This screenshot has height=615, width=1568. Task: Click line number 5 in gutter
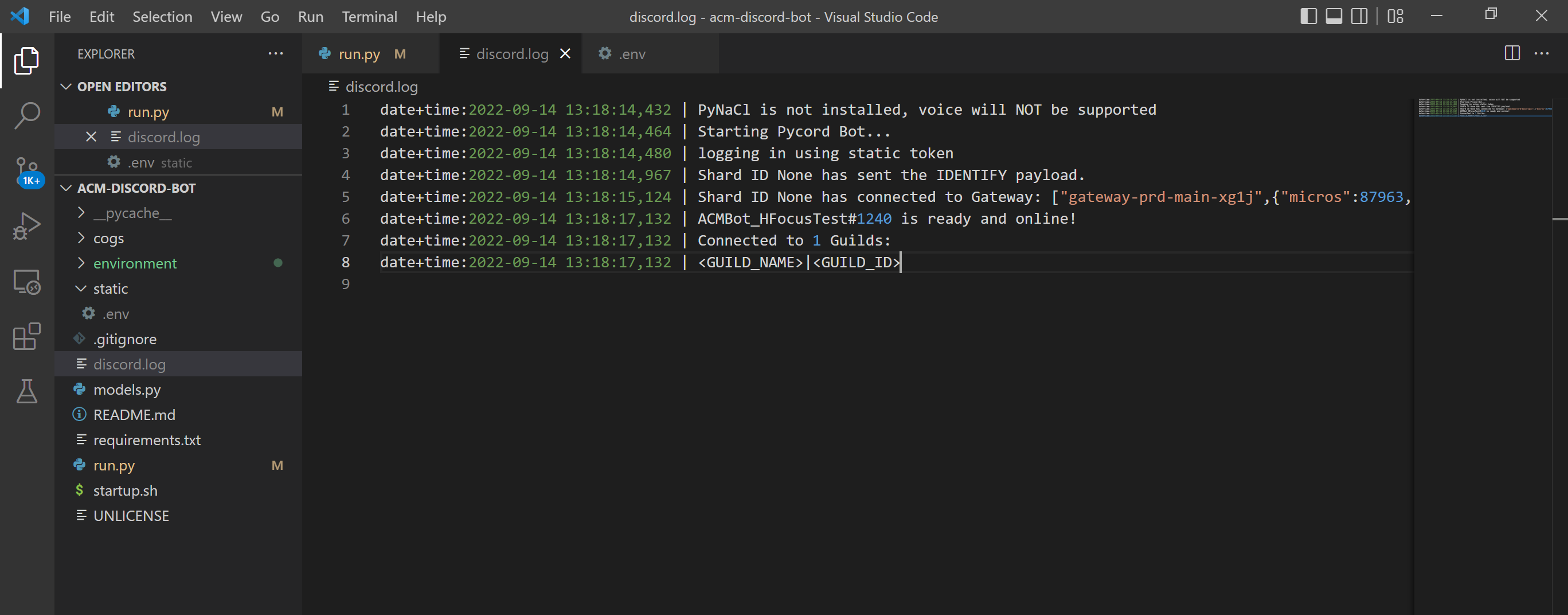345,197
